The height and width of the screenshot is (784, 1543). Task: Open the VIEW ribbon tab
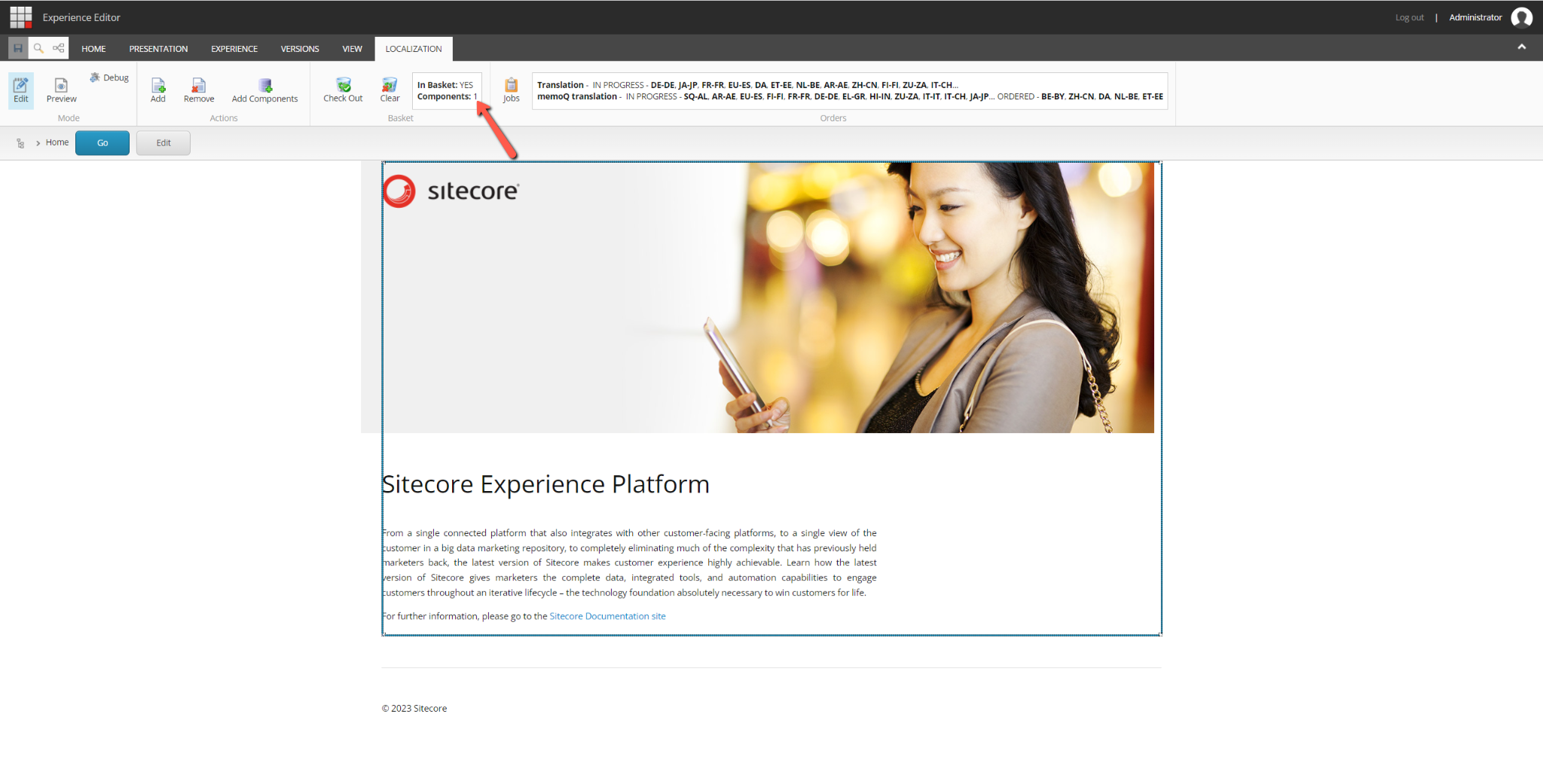(x=352, y=49)
